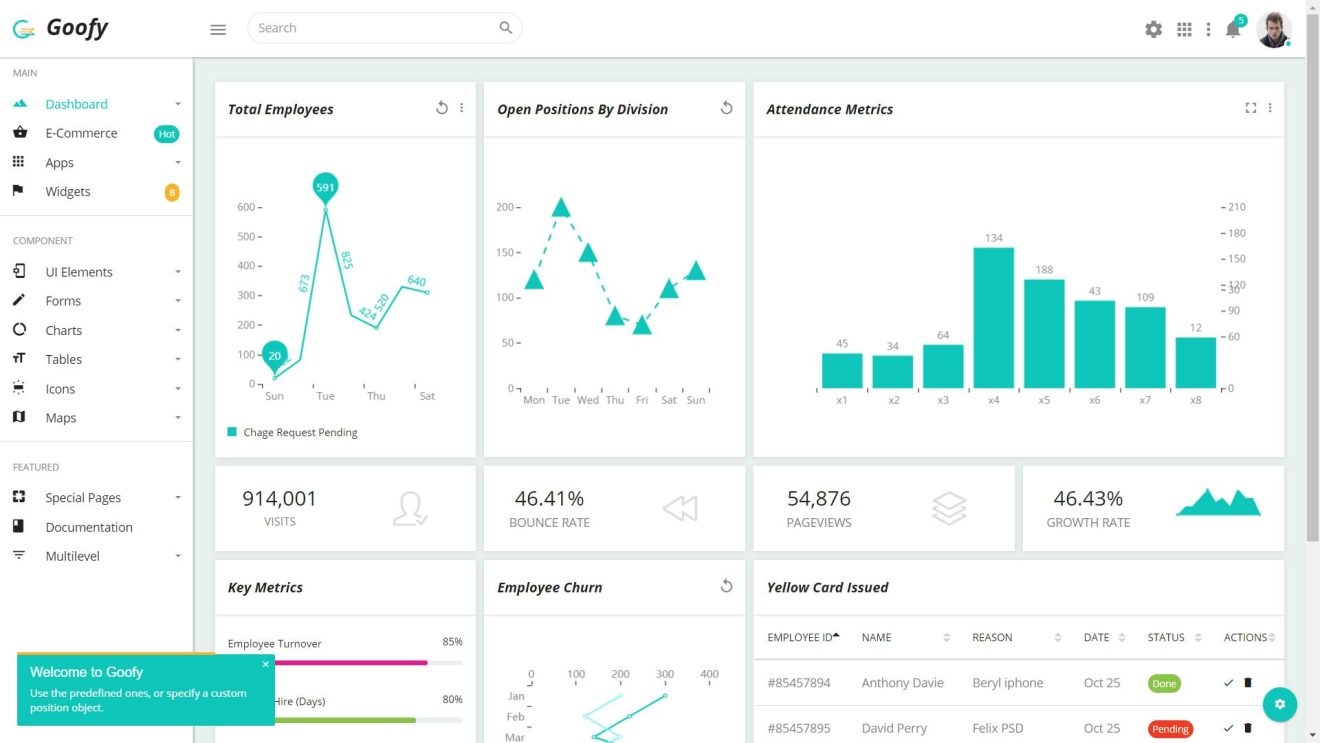Refresh the Open Positions By Division chart
This screenshot has width=1320, height=743.
point(726,108)
